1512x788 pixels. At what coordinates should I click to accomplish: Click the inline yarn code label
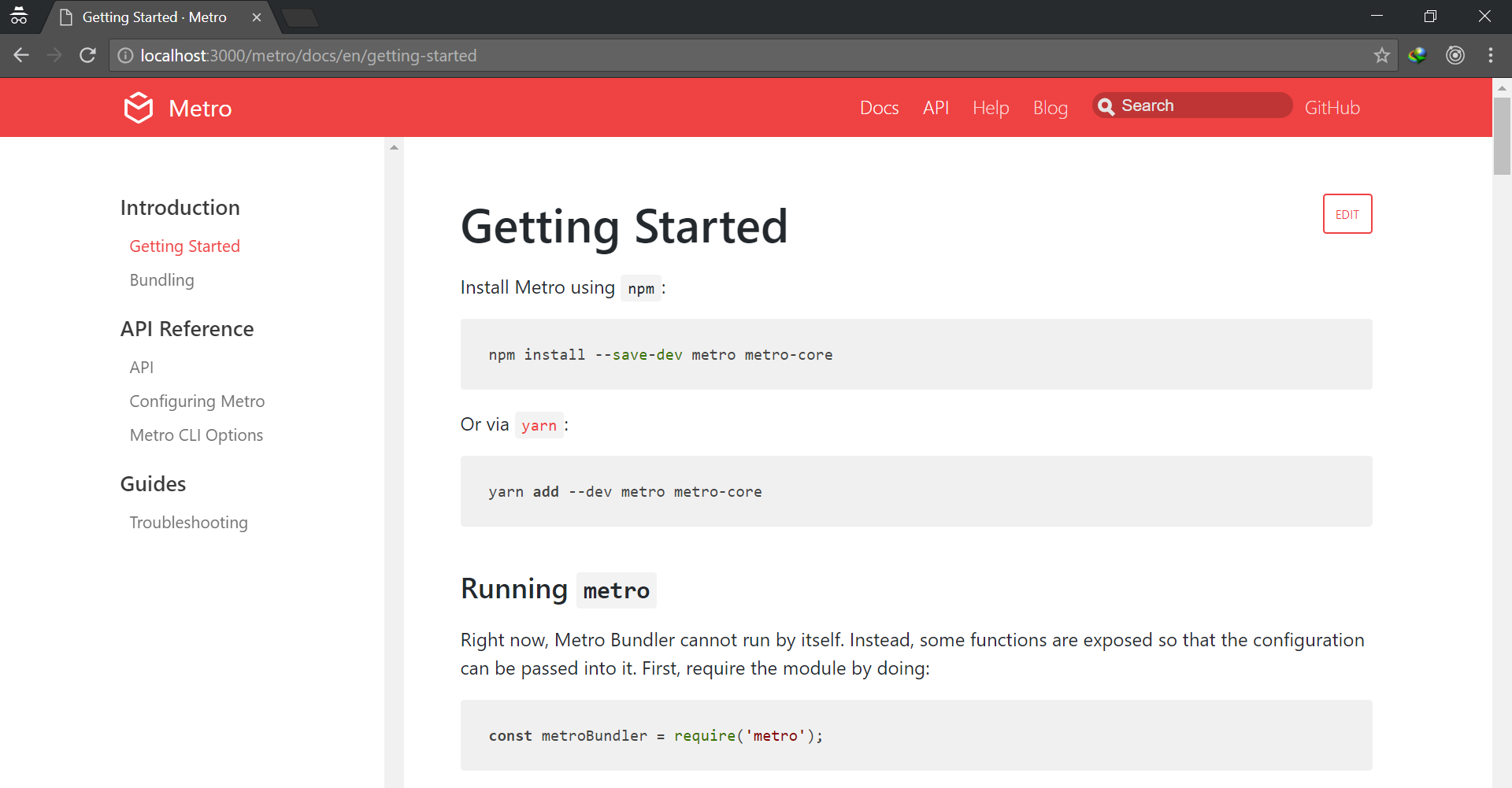pos(539,425)
